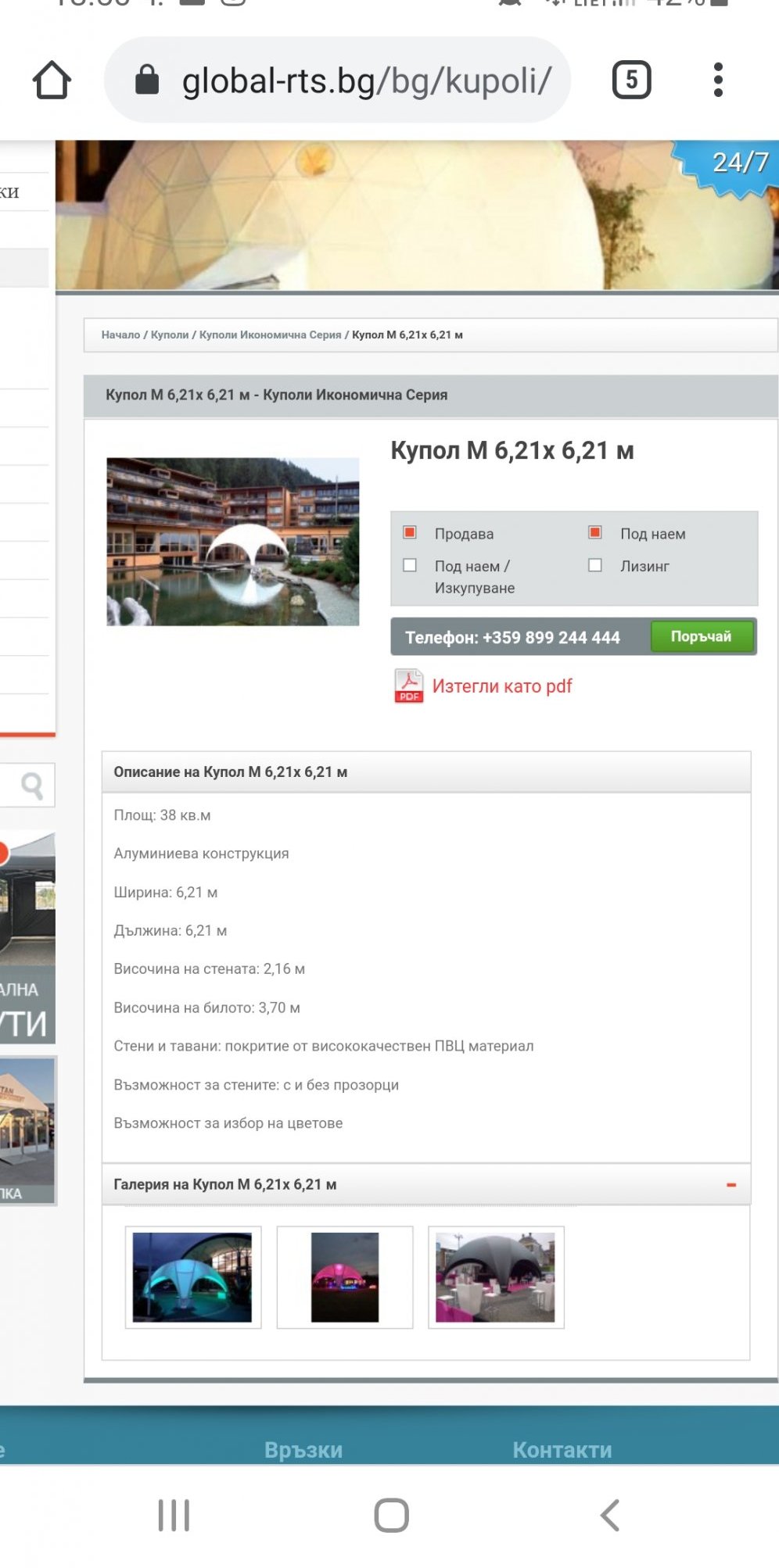Tap the site lock security icon
Image resolution: width=779 pixels, height=1568 pixels.
pos(147,80)
